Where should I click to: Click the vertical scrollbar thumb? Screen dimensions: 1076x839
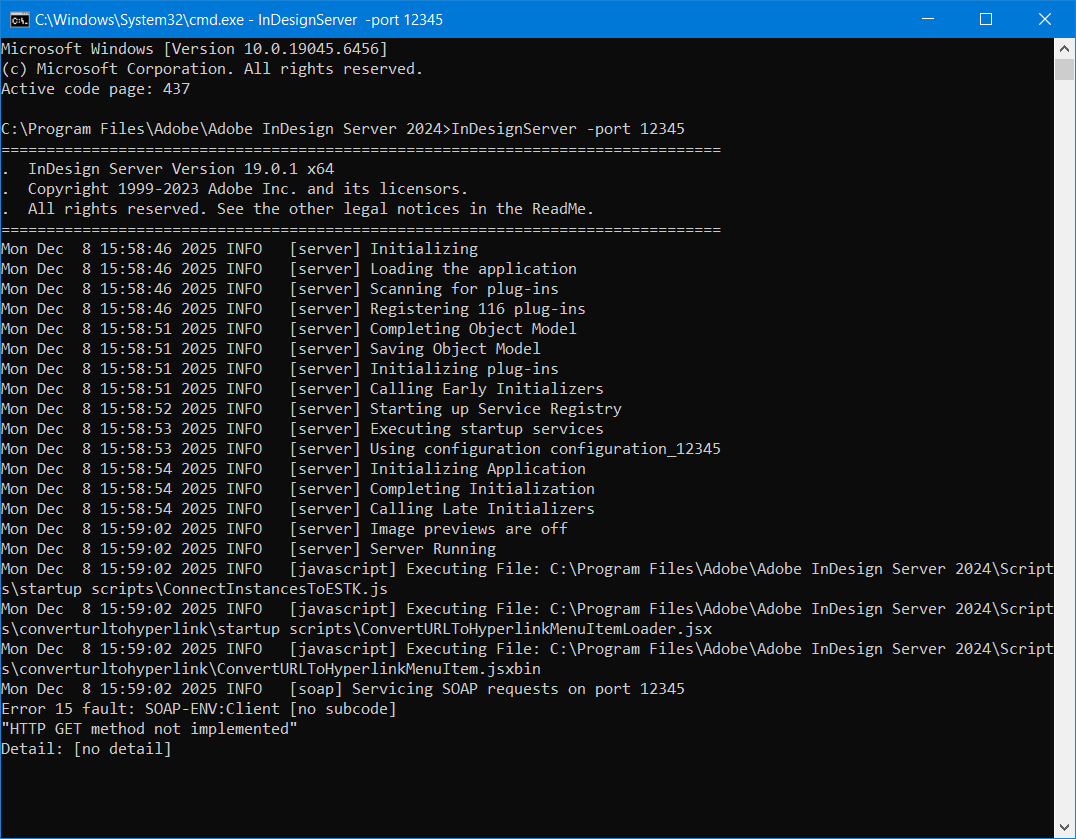pyautogui.click(x=1065, y=69)
